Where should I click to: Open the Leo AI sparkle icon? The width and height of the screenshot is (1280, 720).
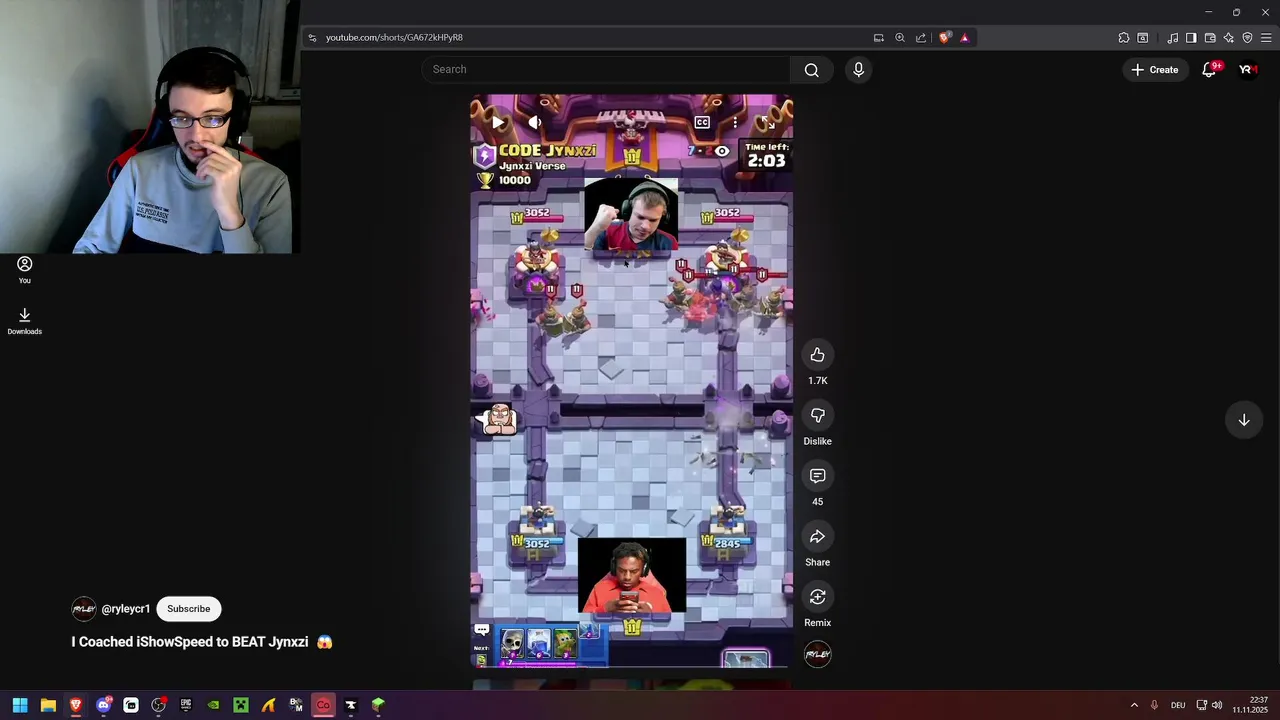coord(1229,37)
